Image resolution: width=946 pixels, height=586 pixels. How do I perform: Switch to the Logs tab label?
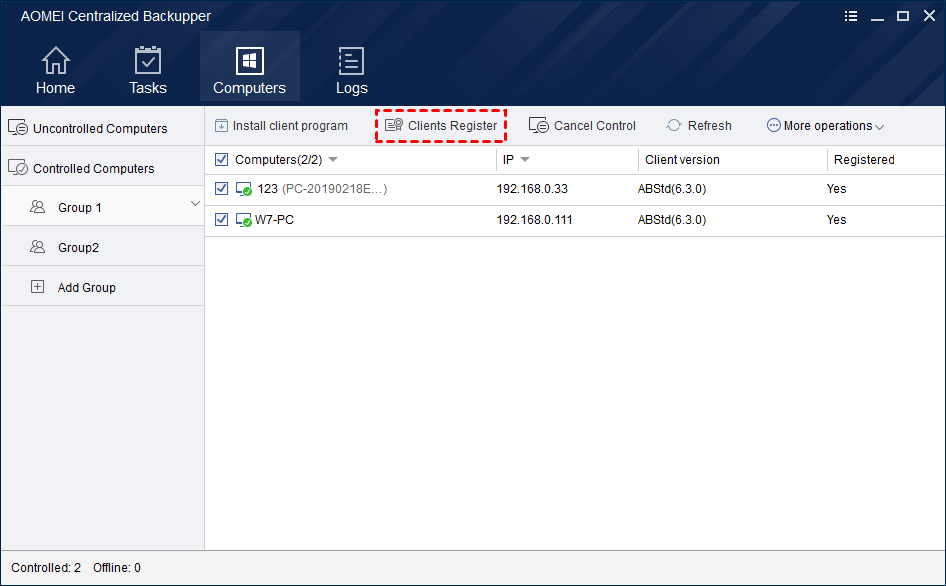[x=352, y=88]
